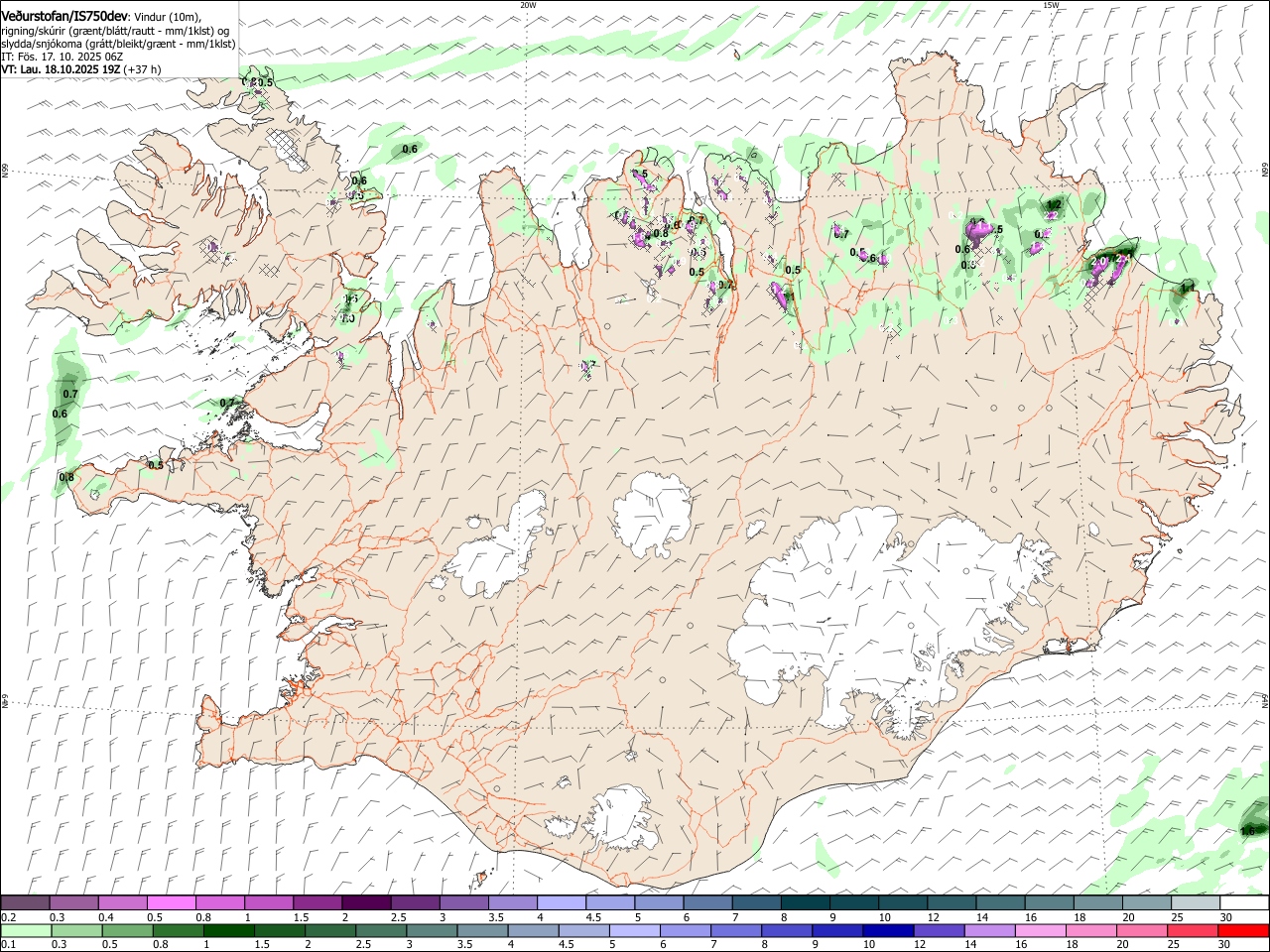Pick the rain scale 25 red swatch
This screenshot has height=952, width=1270.
(x=1191, y=930)
